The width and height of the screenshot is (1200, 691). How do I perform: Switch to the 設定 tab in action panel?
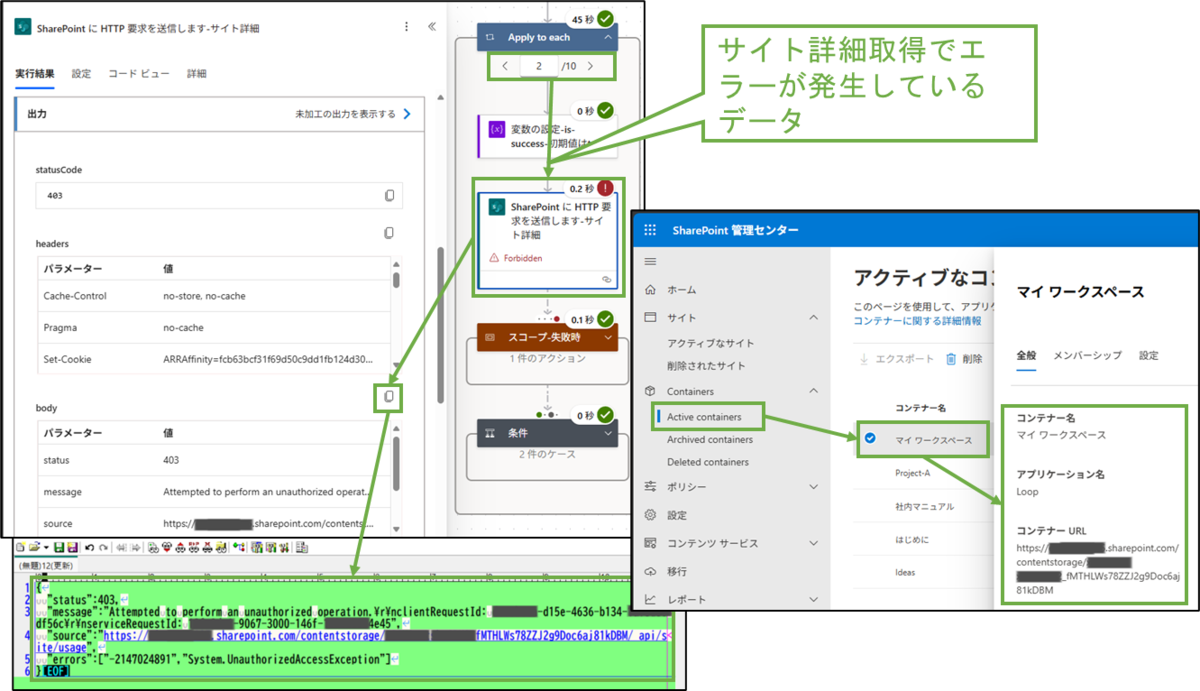click(x=82, y=74)
